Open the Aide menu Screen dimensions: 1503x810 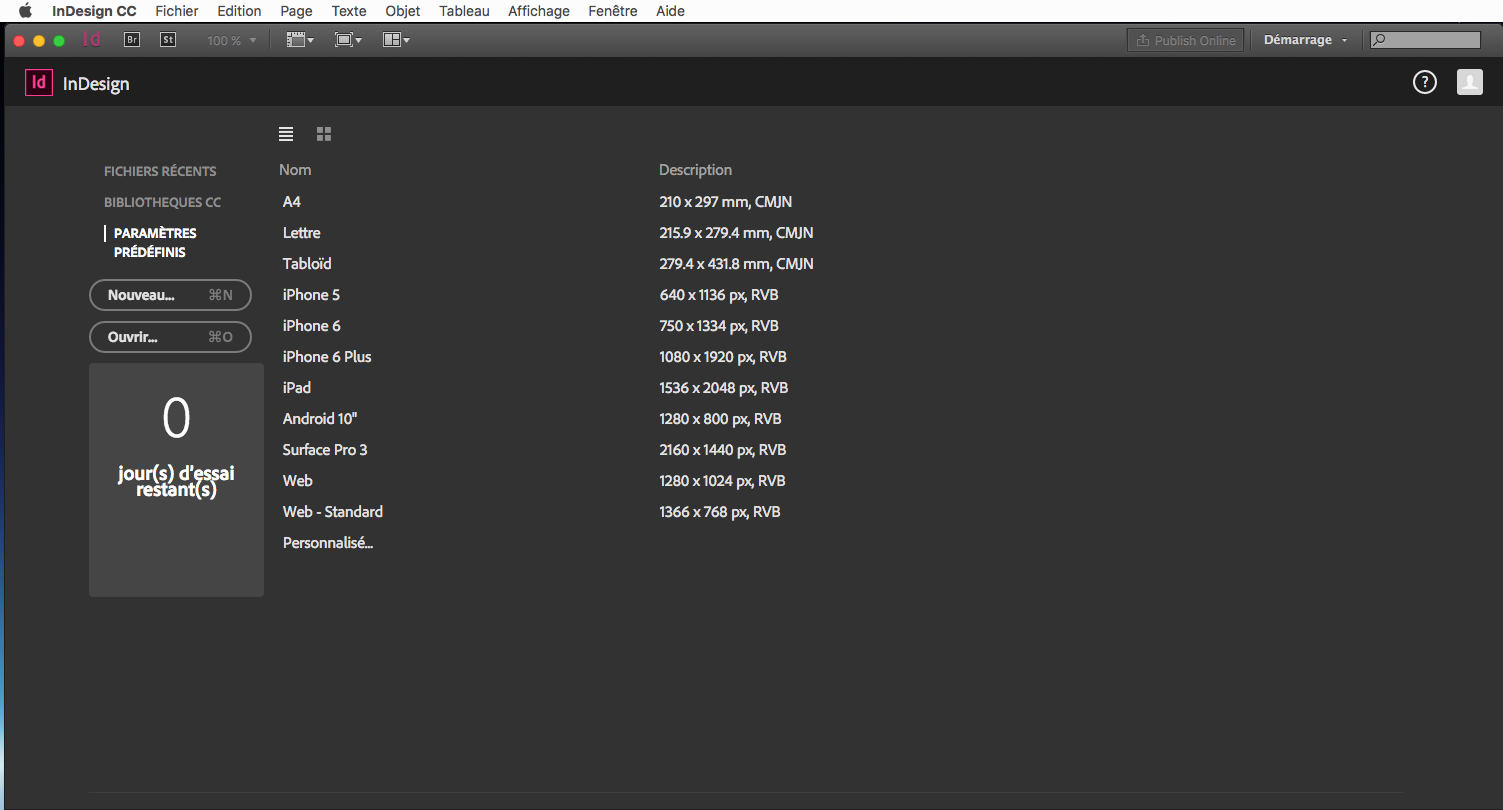[670, 11]
